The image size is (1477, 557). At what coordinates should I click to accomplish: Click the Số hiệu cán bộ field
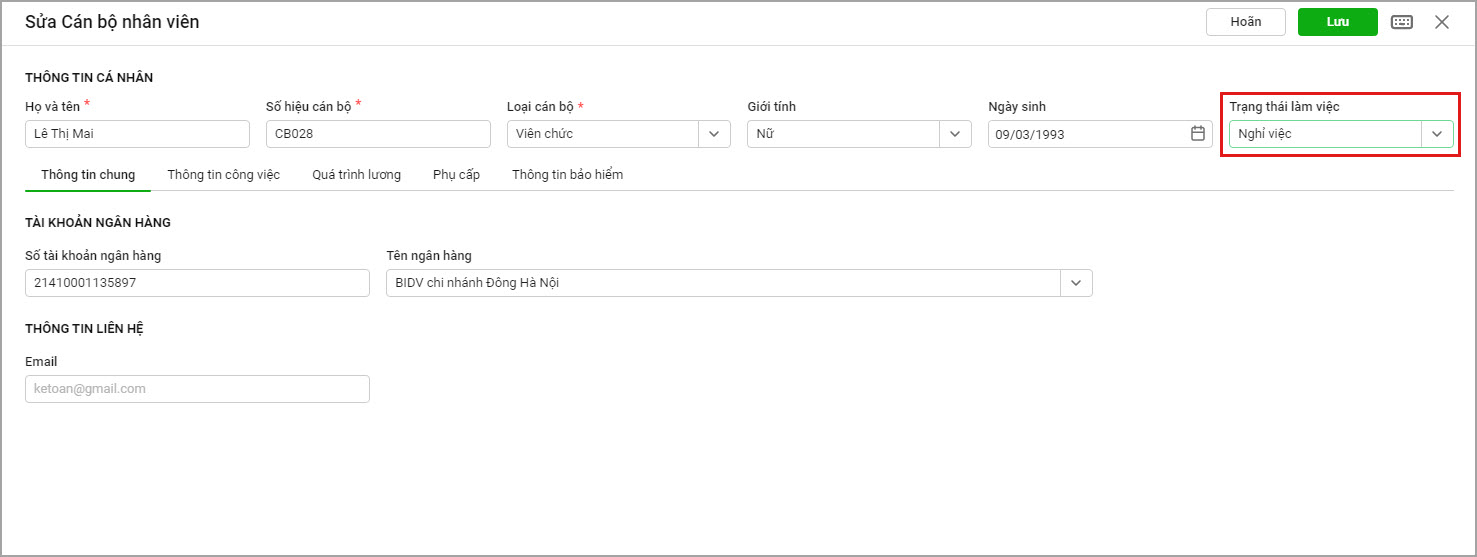tap(378, 134)
